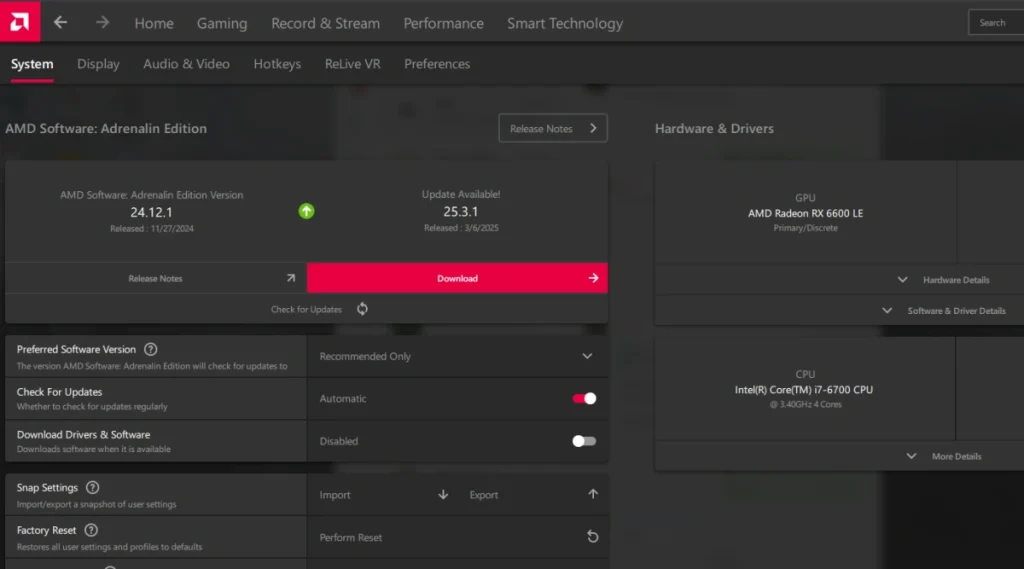Click the chevron in top Release Notes button
This screenshot has height=569, width=1024.
pyautogui.click(x=593, y=128)
